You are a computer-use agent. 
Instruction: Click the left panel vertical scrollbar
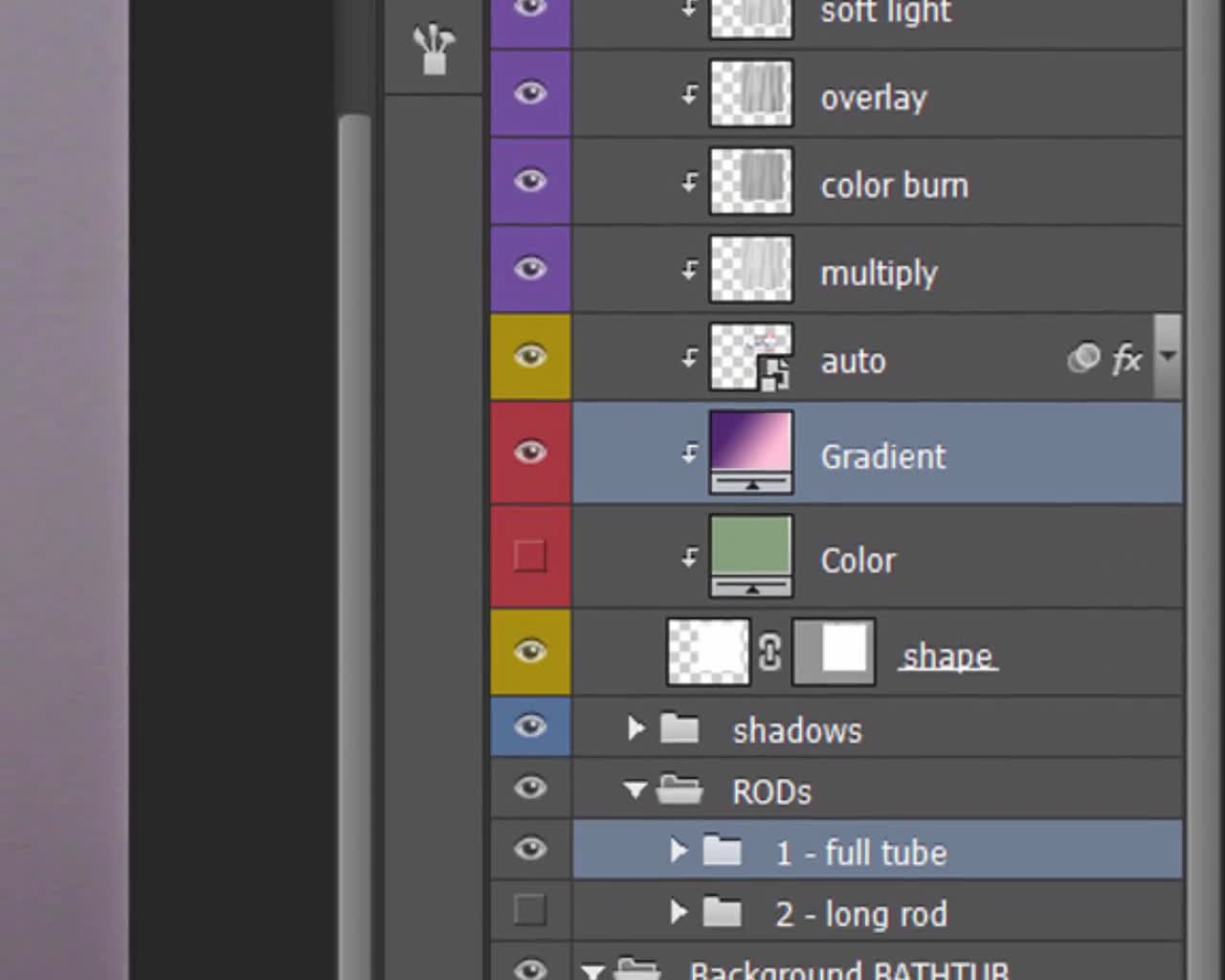pyautogui.click(x=354, y=546)
